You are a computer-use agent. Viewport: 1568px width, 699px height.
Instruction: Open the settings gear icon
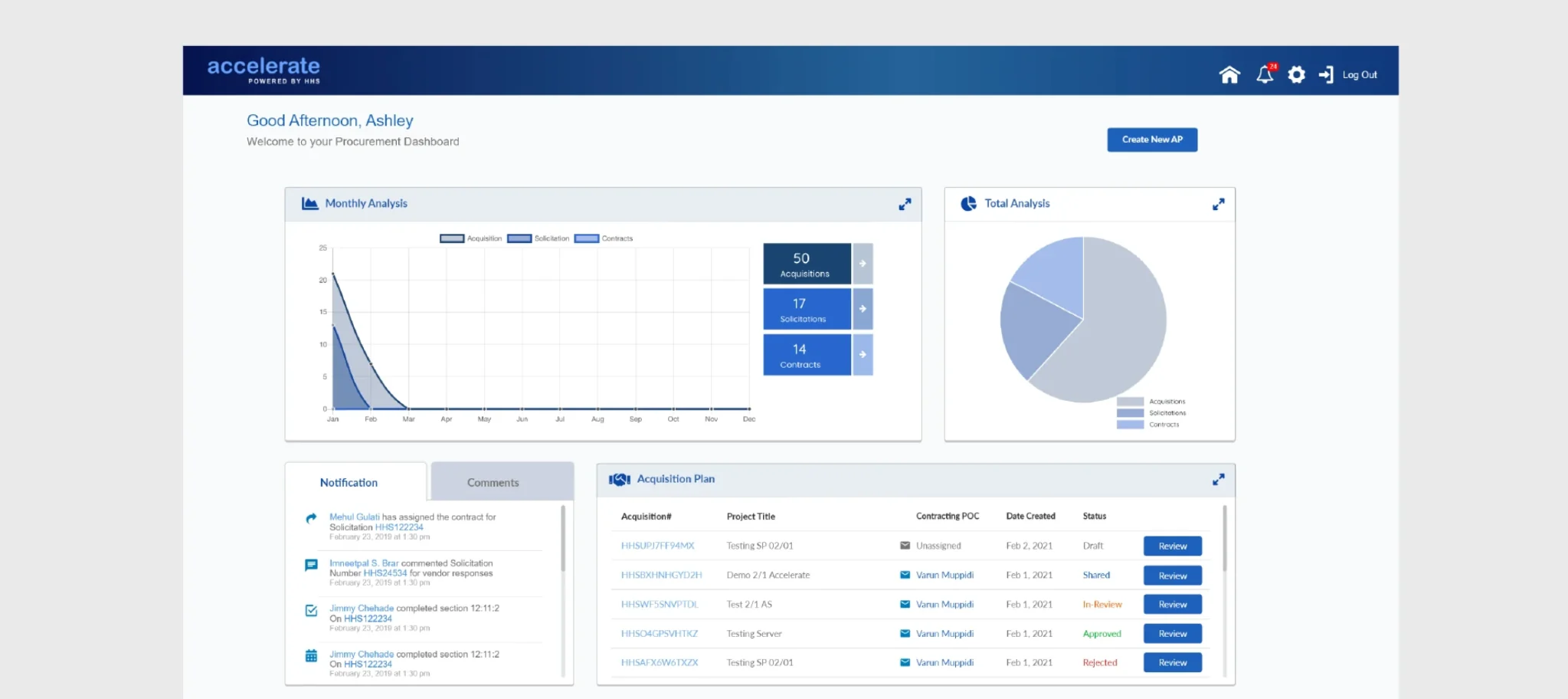click(x=1296, y=74)
